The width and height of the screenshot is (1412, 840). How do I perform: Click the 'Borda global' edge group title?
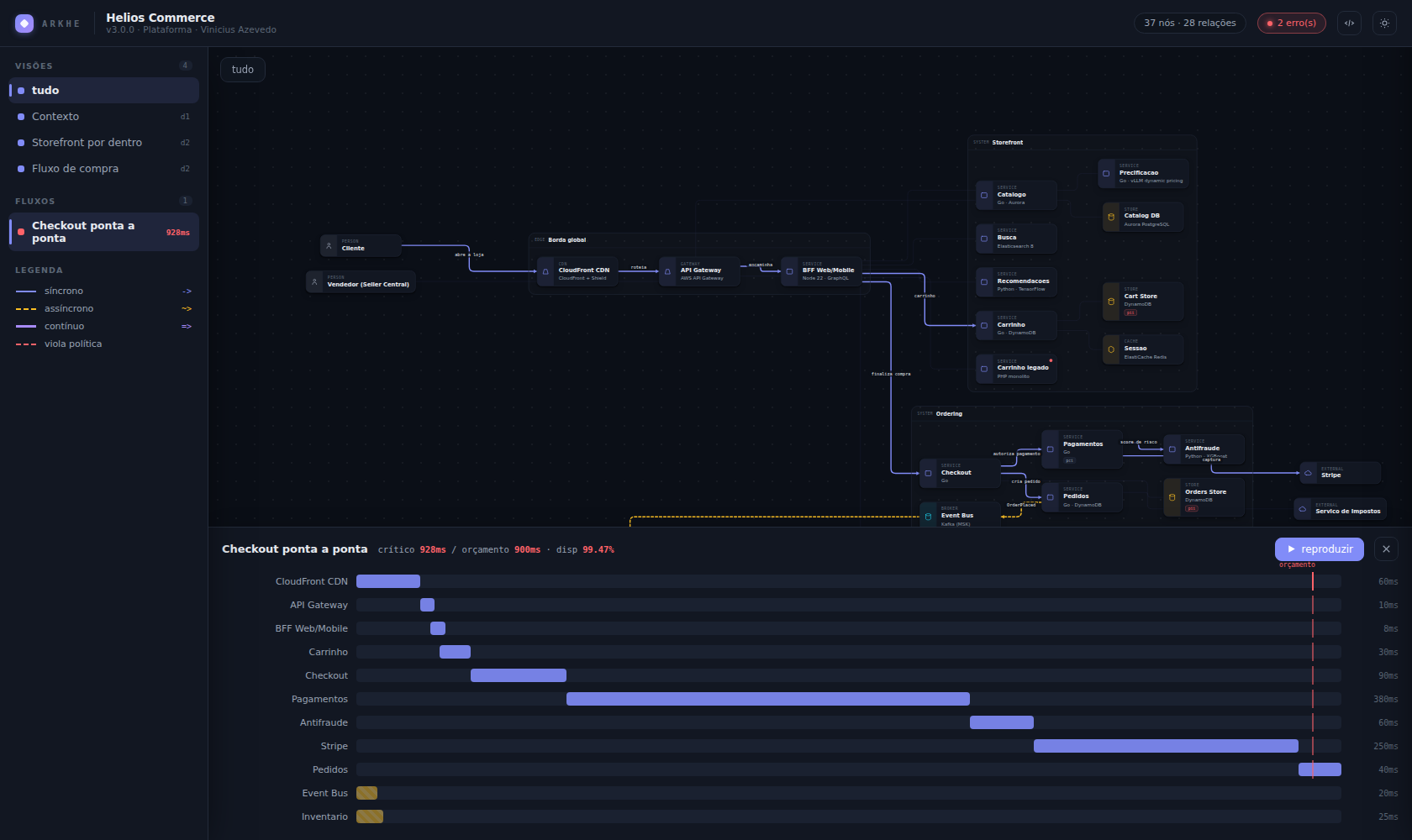point(566,240)
